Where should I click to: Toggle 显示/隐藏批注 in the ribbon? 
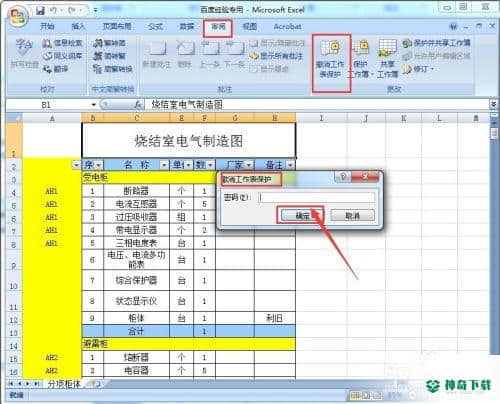pos(277,43)
